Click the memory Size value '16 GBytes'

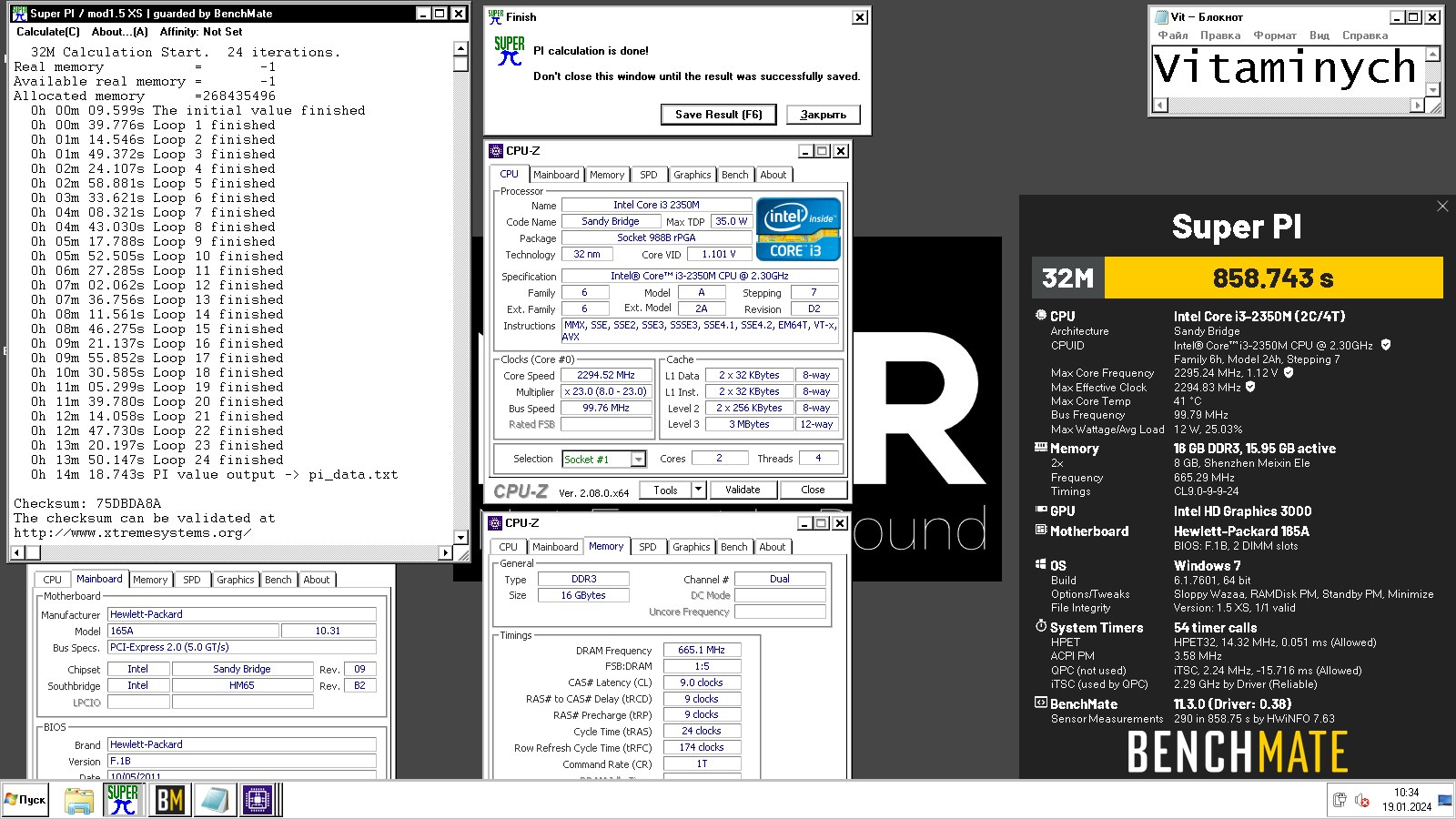click(582, 595)
